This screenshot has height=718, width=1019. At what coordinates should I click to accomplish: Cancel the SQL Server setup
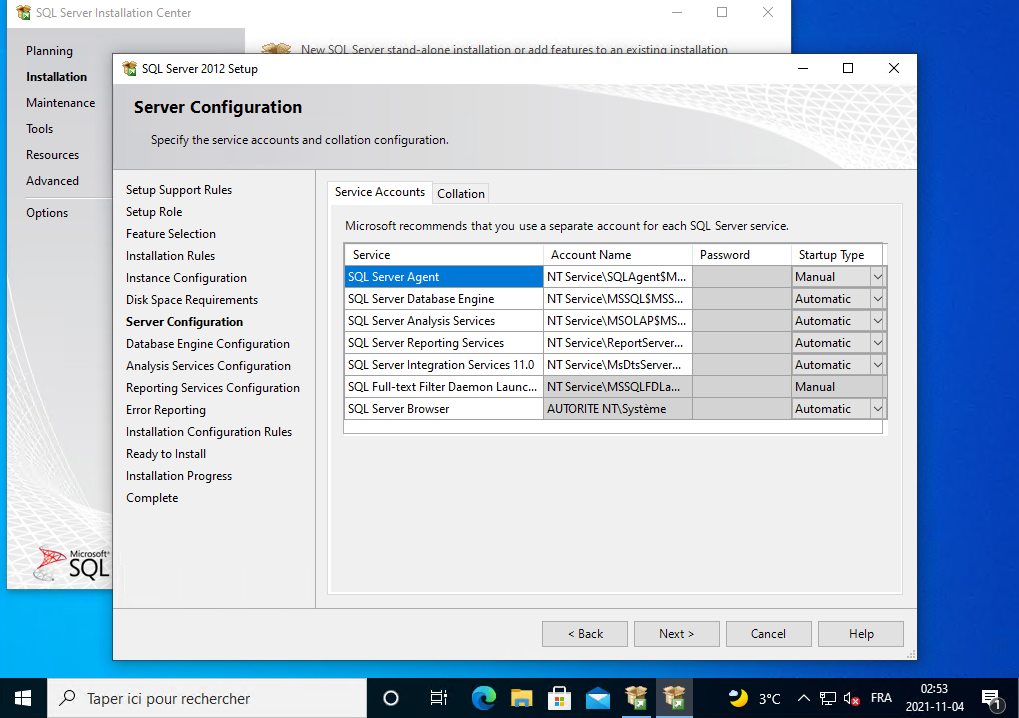tap(768, 634)
